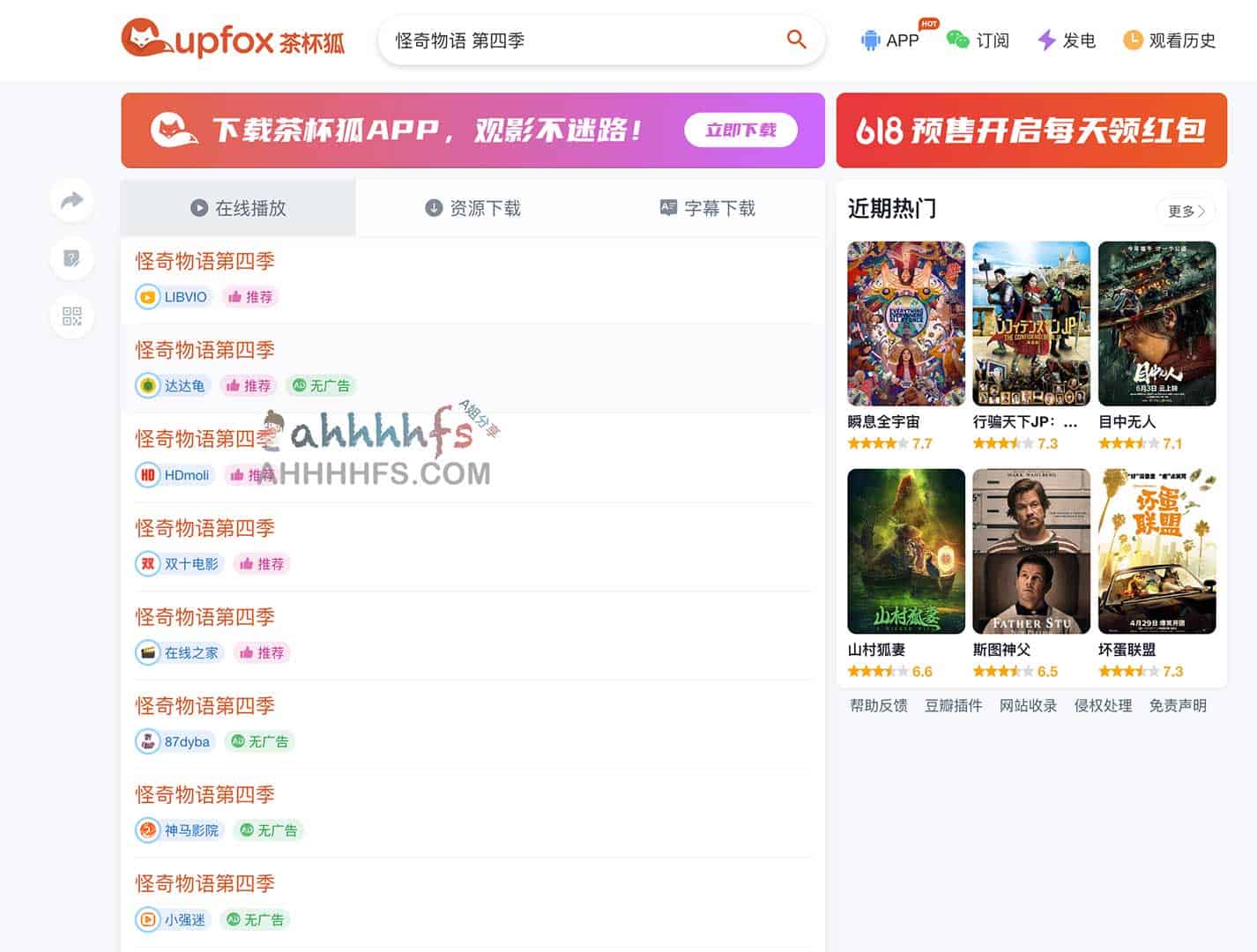Open the 坏蛋联盟 poster

click(1157, 551)
